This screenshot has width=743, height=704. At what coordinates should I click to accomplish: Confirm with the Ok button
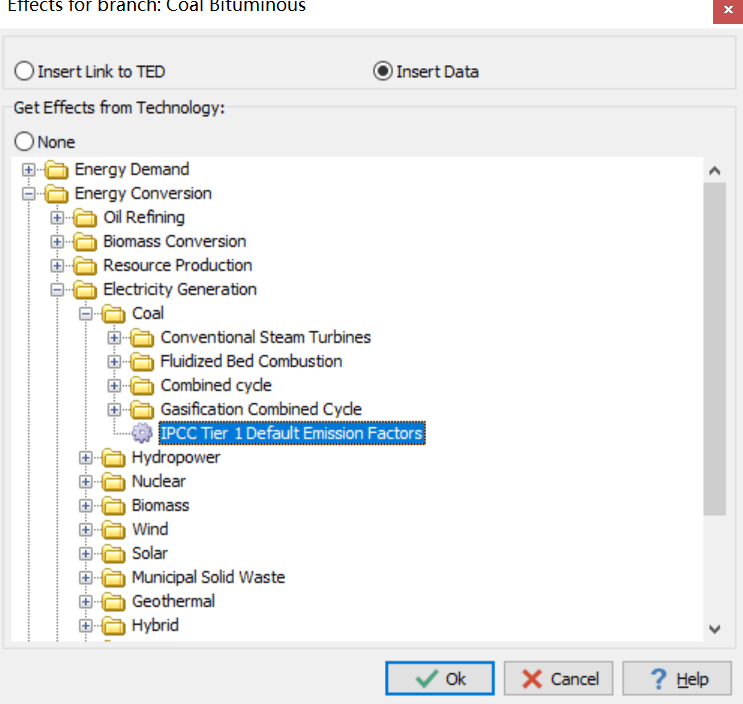[x=440, y=678]
